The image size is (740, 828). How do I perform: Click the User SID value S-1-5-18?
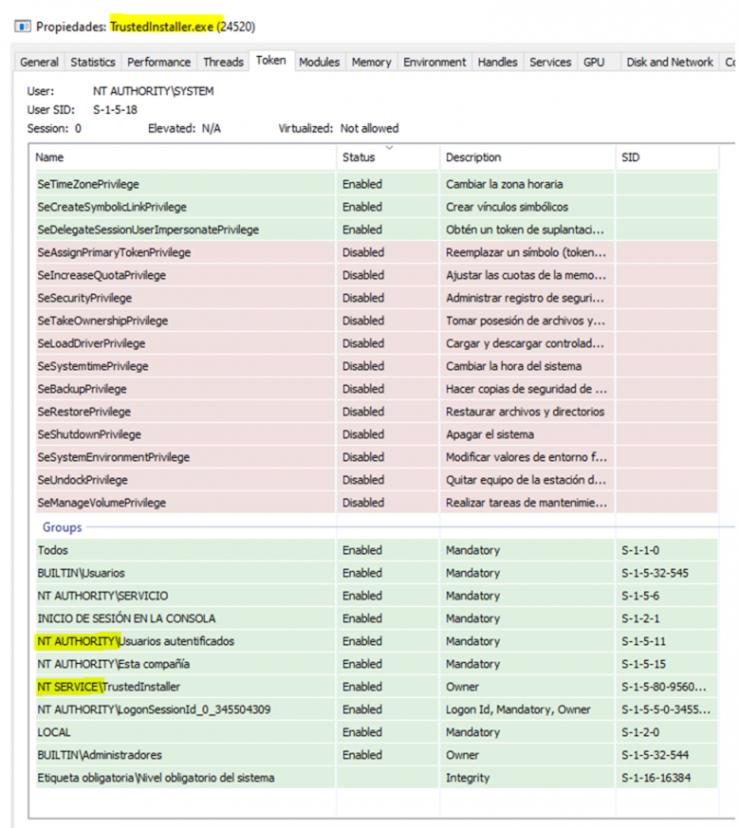coord(115,110)
